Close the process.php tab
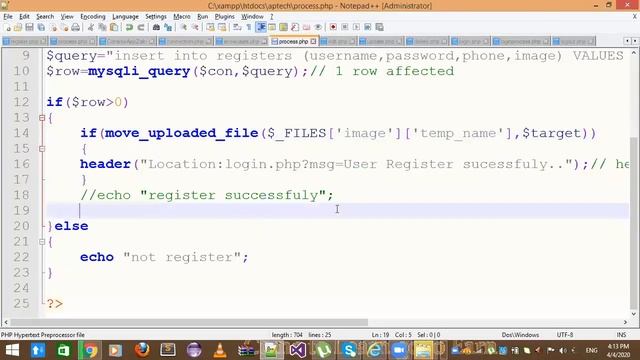Image resolution: width=640 pixels, height=360 pixels. pyautogui.click(x=313, y=41)
